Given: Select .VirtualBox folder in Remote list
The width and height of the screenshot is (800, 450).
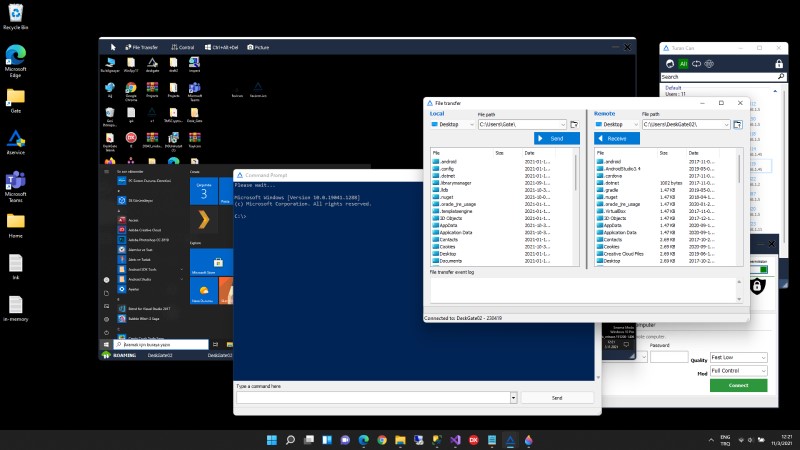Looking at the screenshot, I should (x=611, y=211).
